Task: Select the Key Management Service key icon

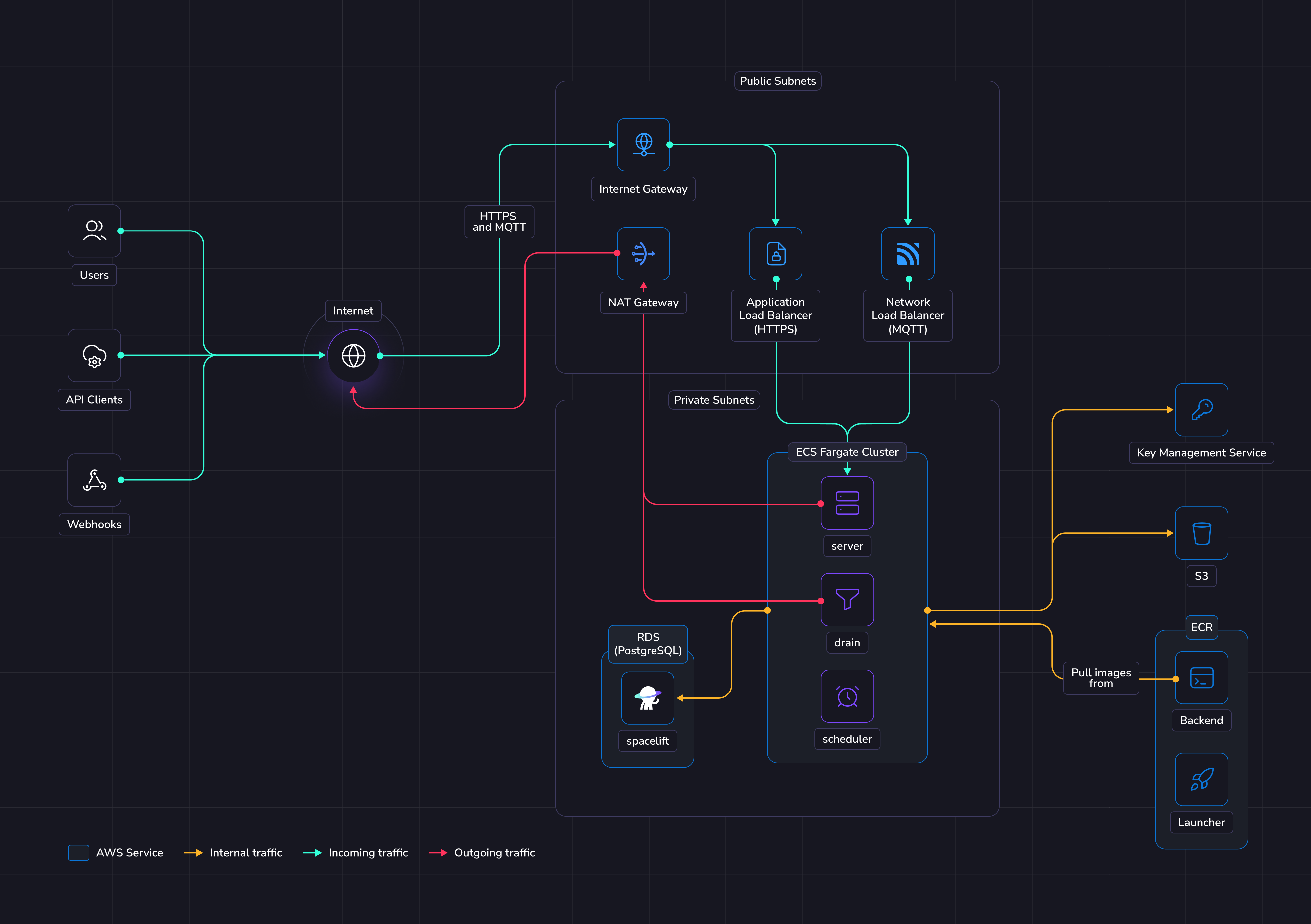Action: tap(1201, 410)
